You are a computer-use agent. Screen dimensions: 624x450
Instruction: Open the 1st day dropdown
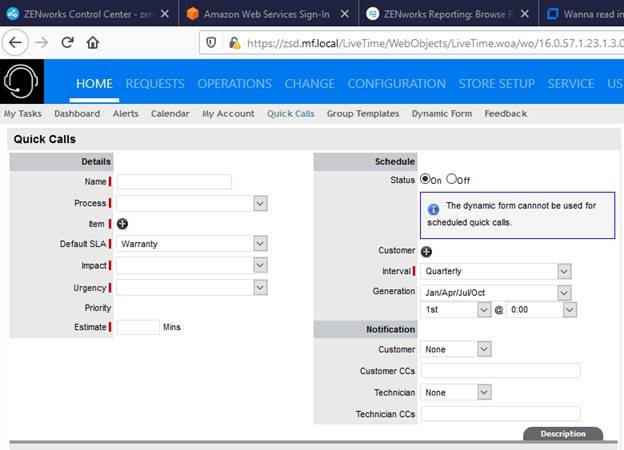click(456, 310)
